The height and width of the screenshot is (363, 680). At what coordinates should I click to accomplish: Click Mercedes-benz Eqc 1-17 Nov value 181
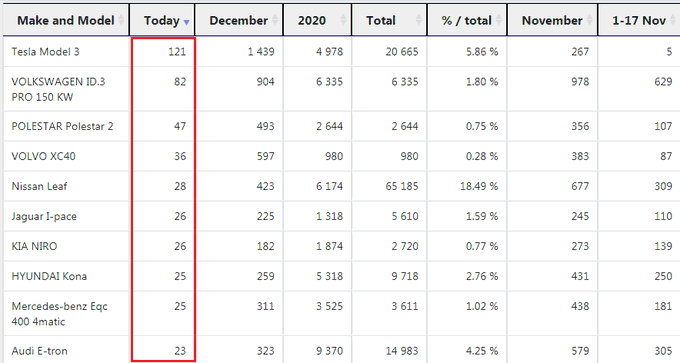tap(663, 306)
